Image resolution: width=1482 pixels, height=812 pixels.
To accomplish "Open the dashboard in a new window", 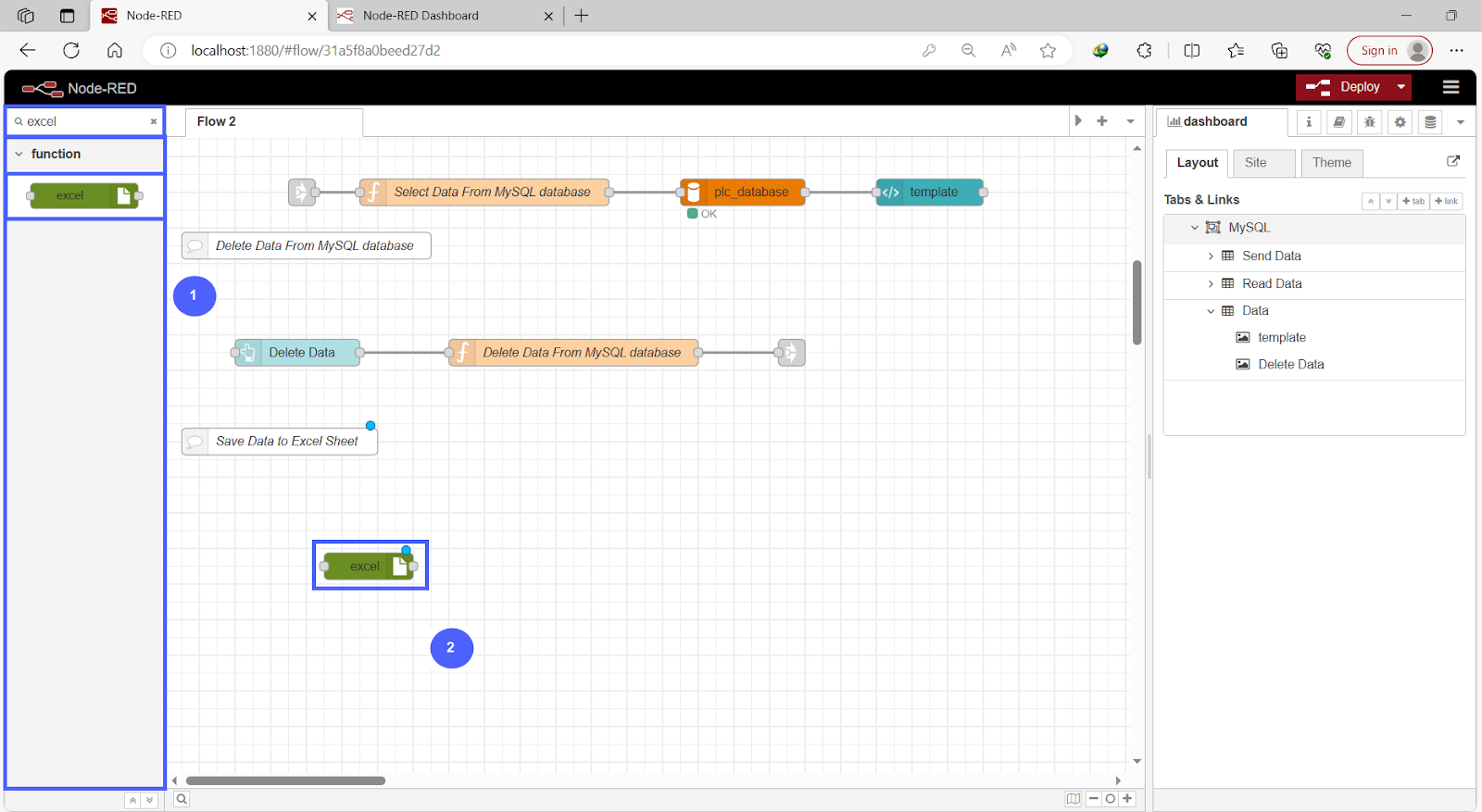I will (x=1453, y=161).
